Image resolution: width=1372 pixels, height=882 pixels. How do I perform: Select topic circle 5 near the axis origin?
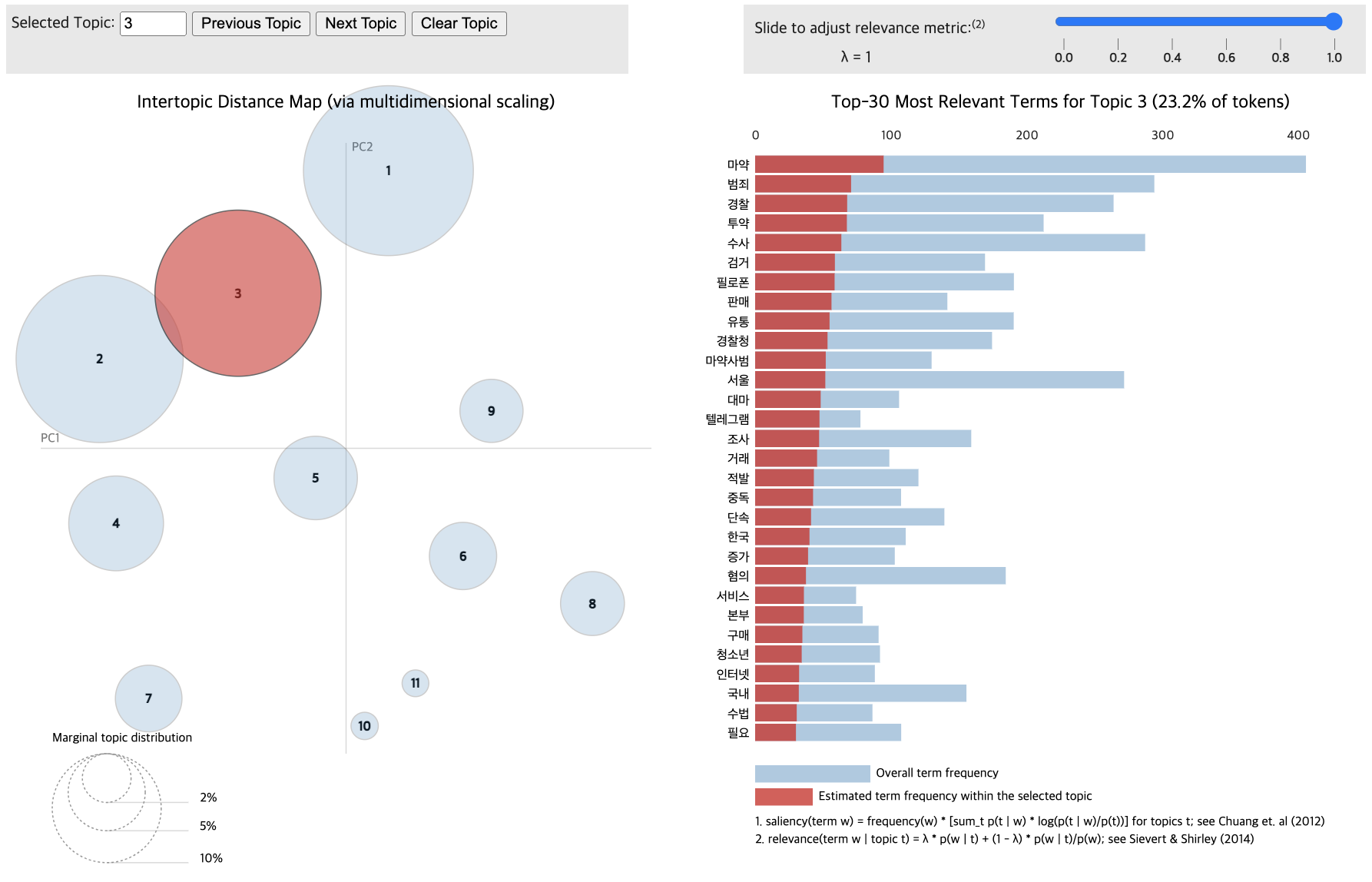coord(316,478)
